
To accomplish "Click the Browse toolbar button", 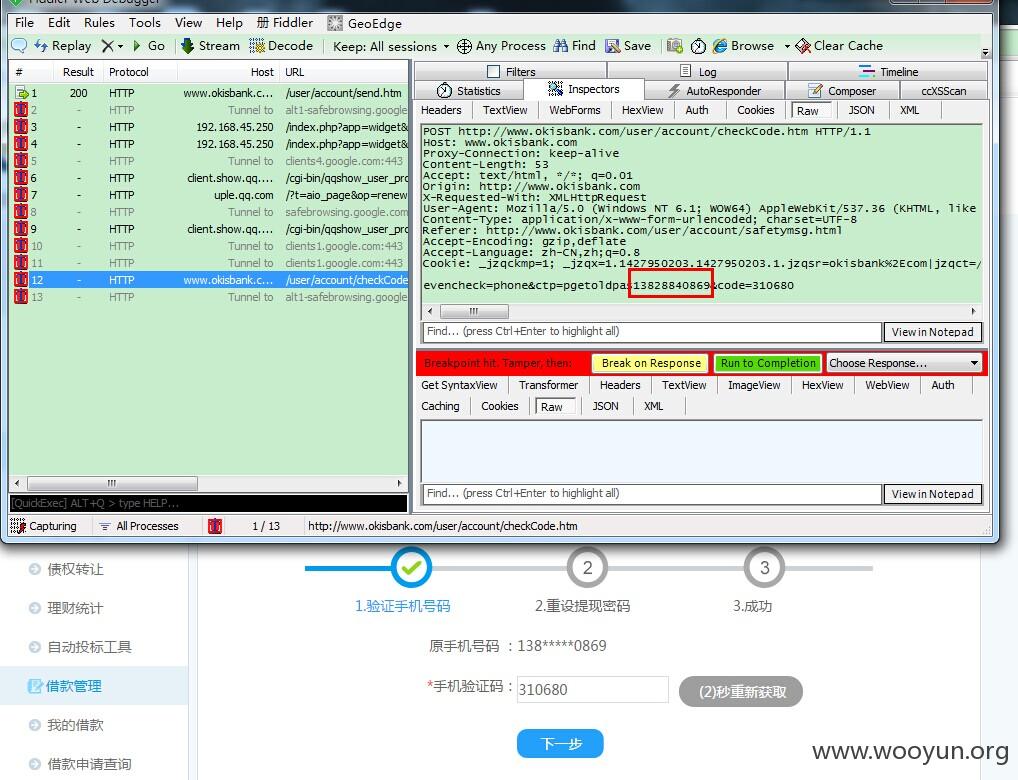I will click(x=743, y=45).
